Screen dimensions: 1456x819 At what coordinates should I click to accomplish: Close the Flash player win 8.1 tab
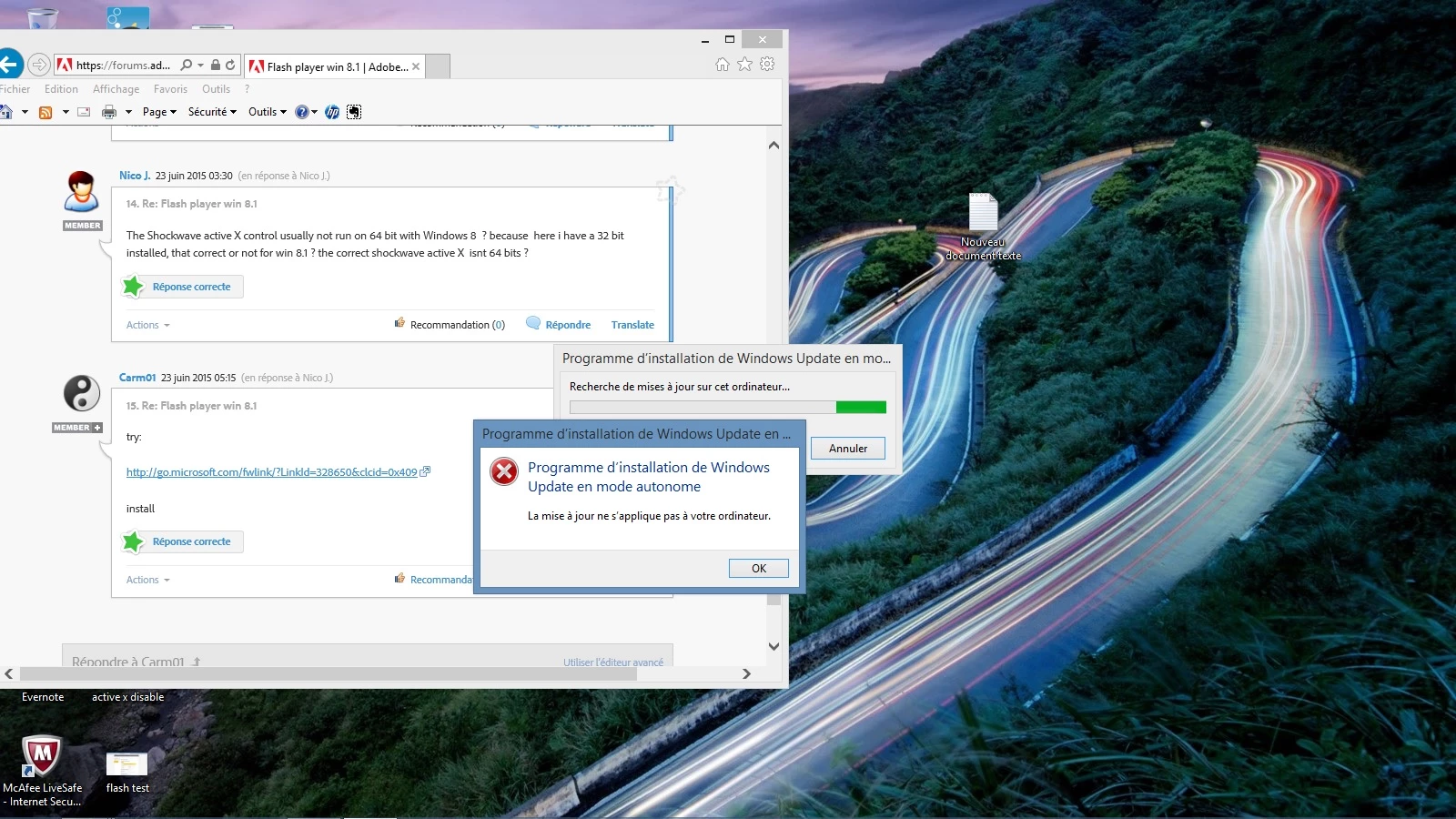click(x=416, y=66)
